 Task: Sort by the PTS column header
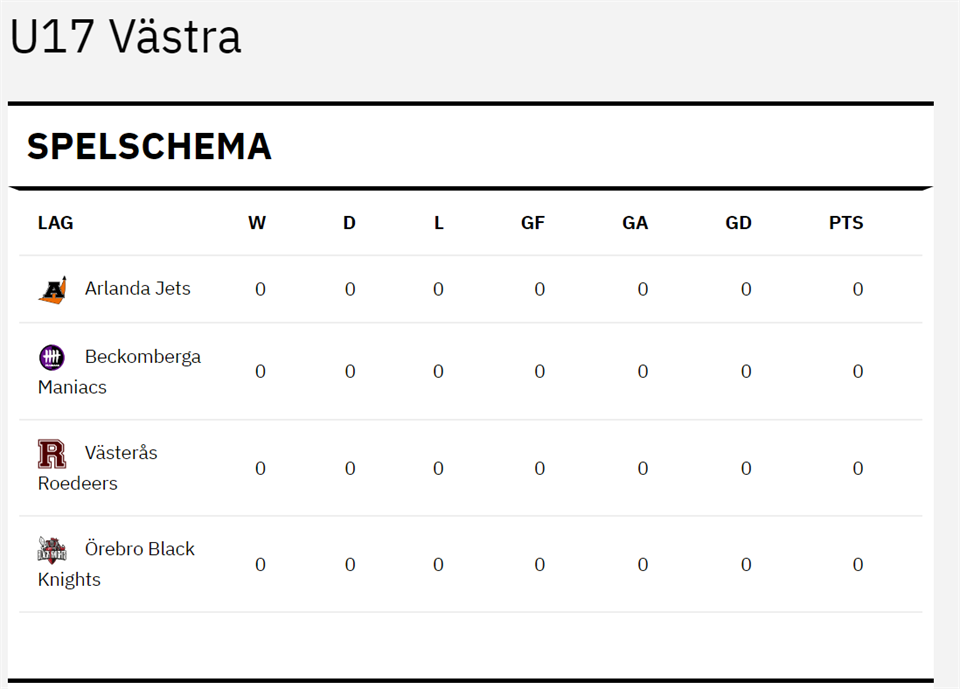click(x=846, y=223)
